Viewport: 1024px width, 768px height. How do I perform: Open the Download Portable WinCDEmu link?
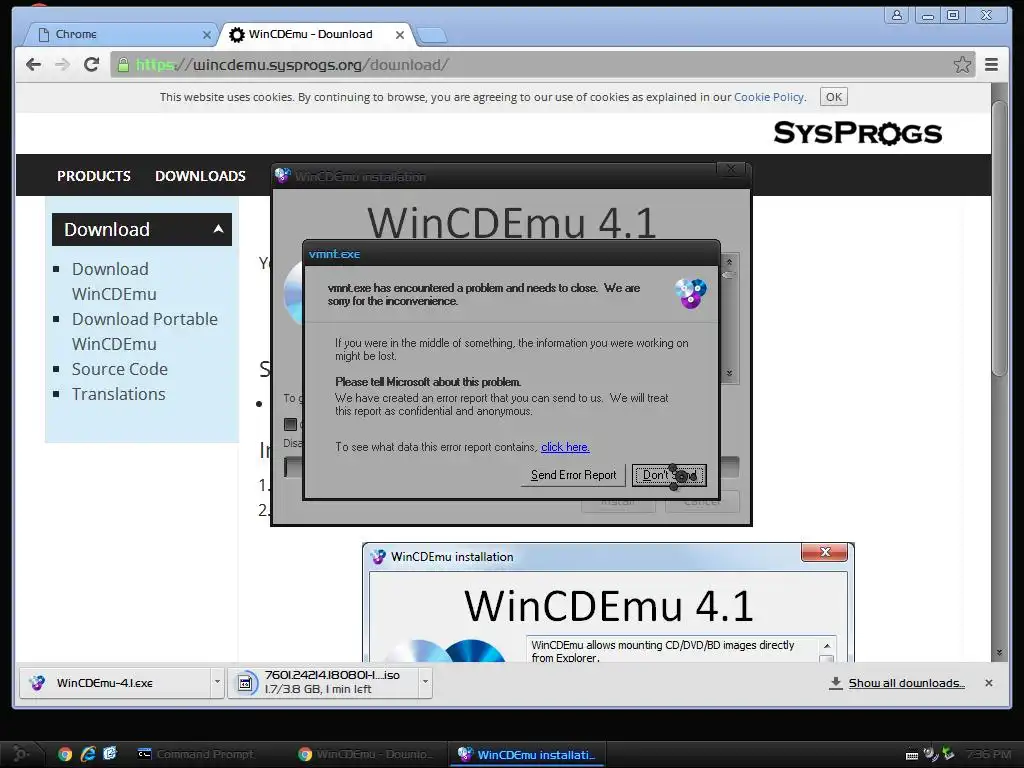[144, 331]
